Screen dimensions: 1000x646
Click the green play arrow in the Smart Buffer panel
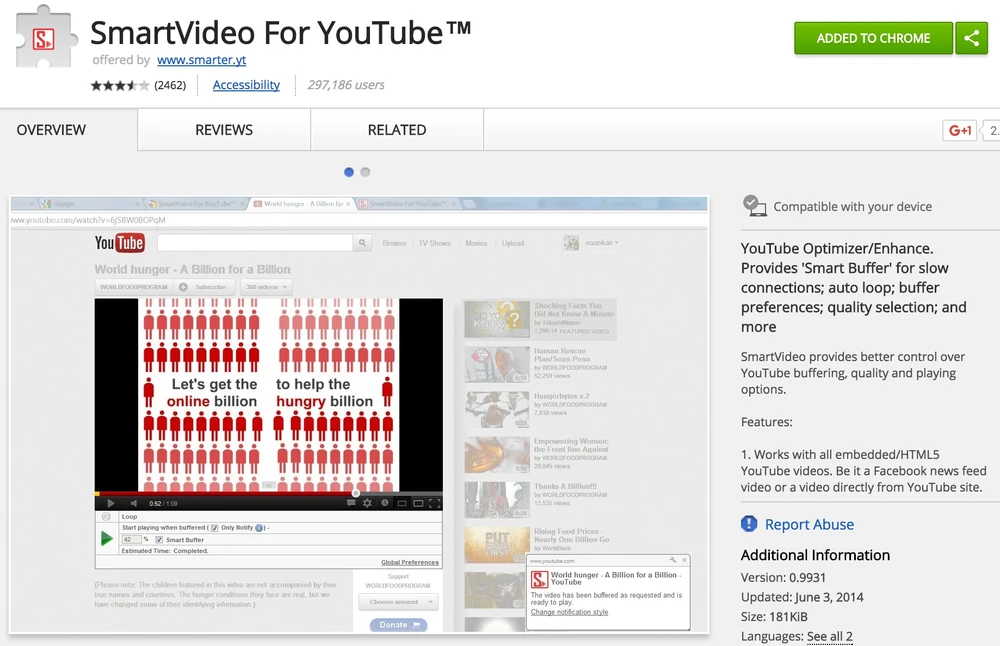tap(107, 538)
